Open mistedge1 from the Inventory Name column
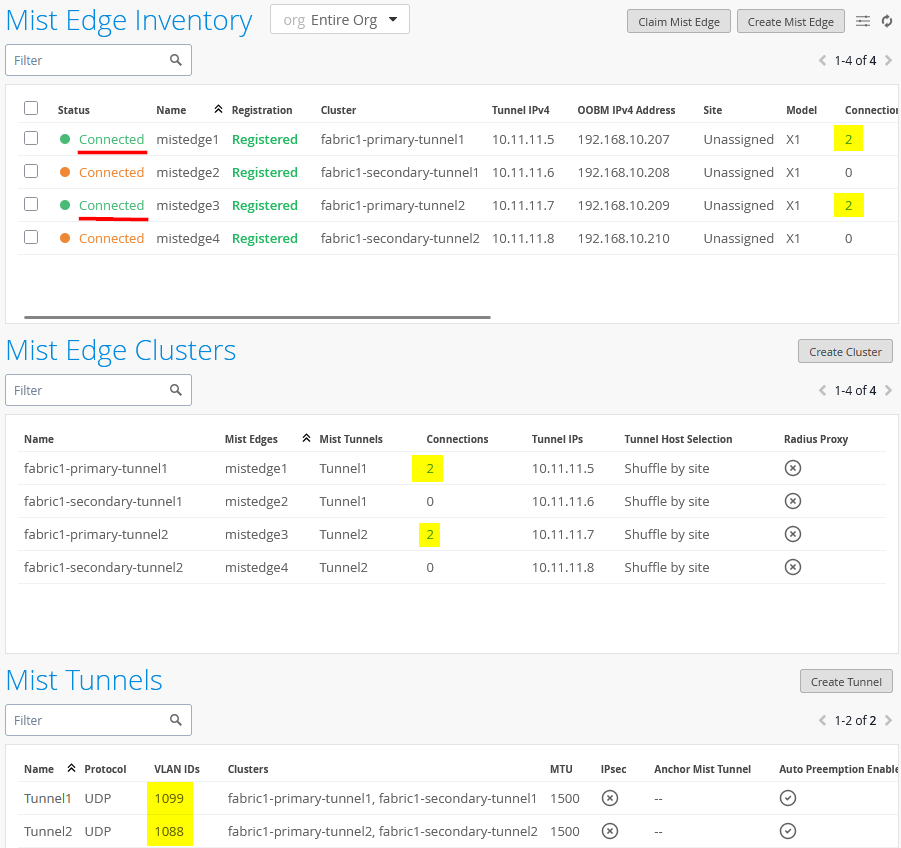Viewport: 901px width, 848px height. [x=187, y=140]
